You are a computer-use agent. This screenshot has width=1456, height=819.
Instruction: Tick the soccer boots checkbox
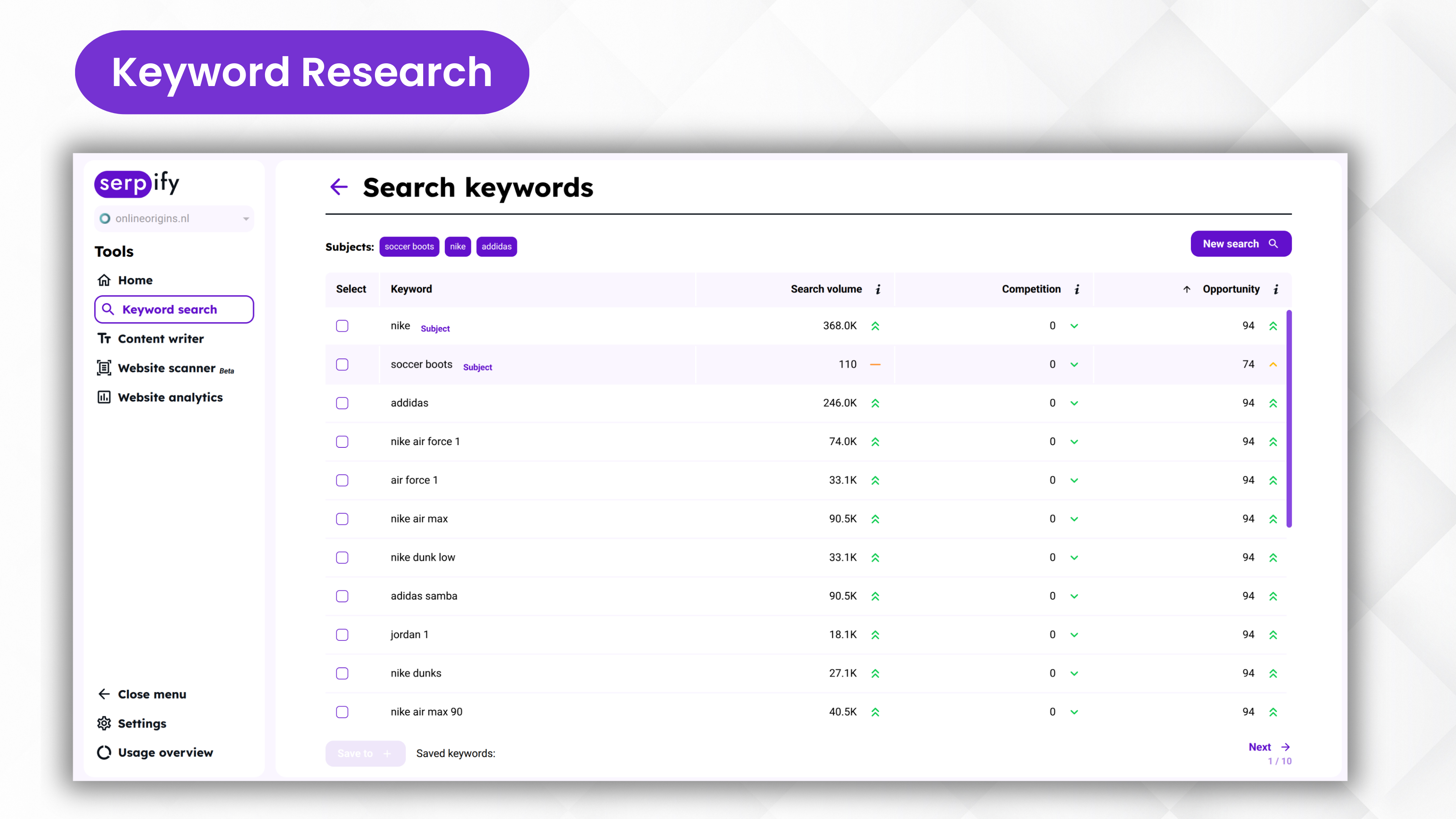[x=342, y=364]
